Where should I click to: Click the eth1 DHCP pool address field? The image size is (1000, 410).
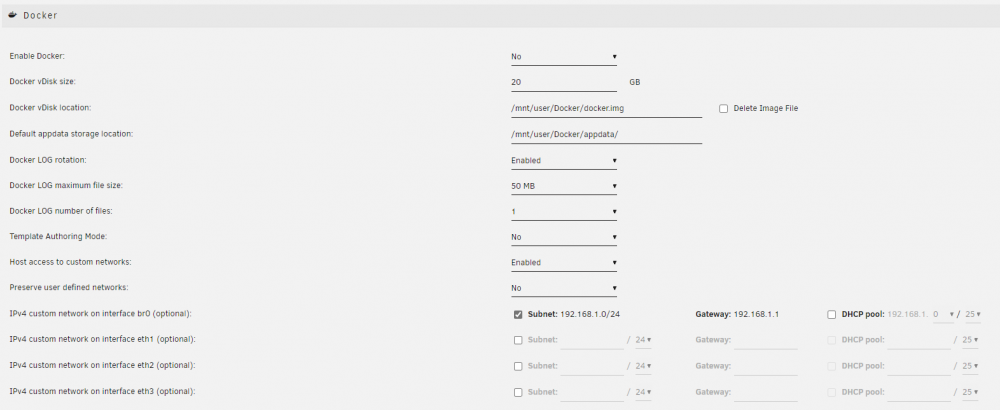coord(918,340)
